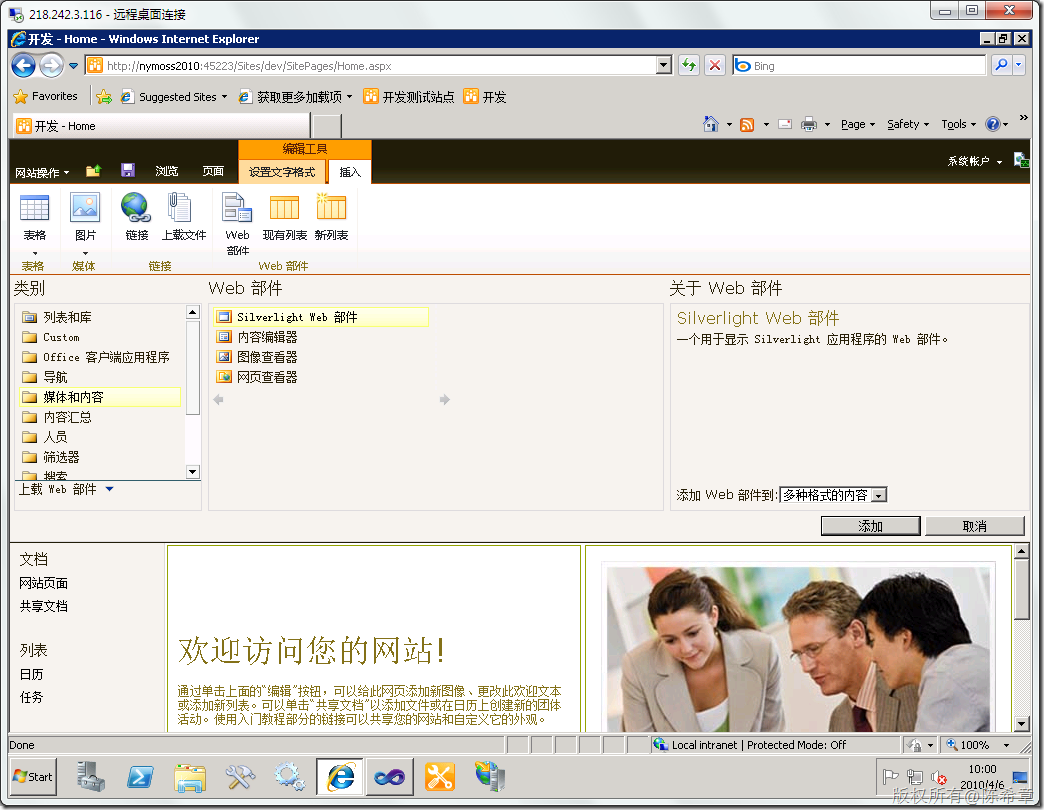This screenshot has height=810, width=1044.
Task: Open Server Manager from the taskbar
Action: tap(91, 777)
